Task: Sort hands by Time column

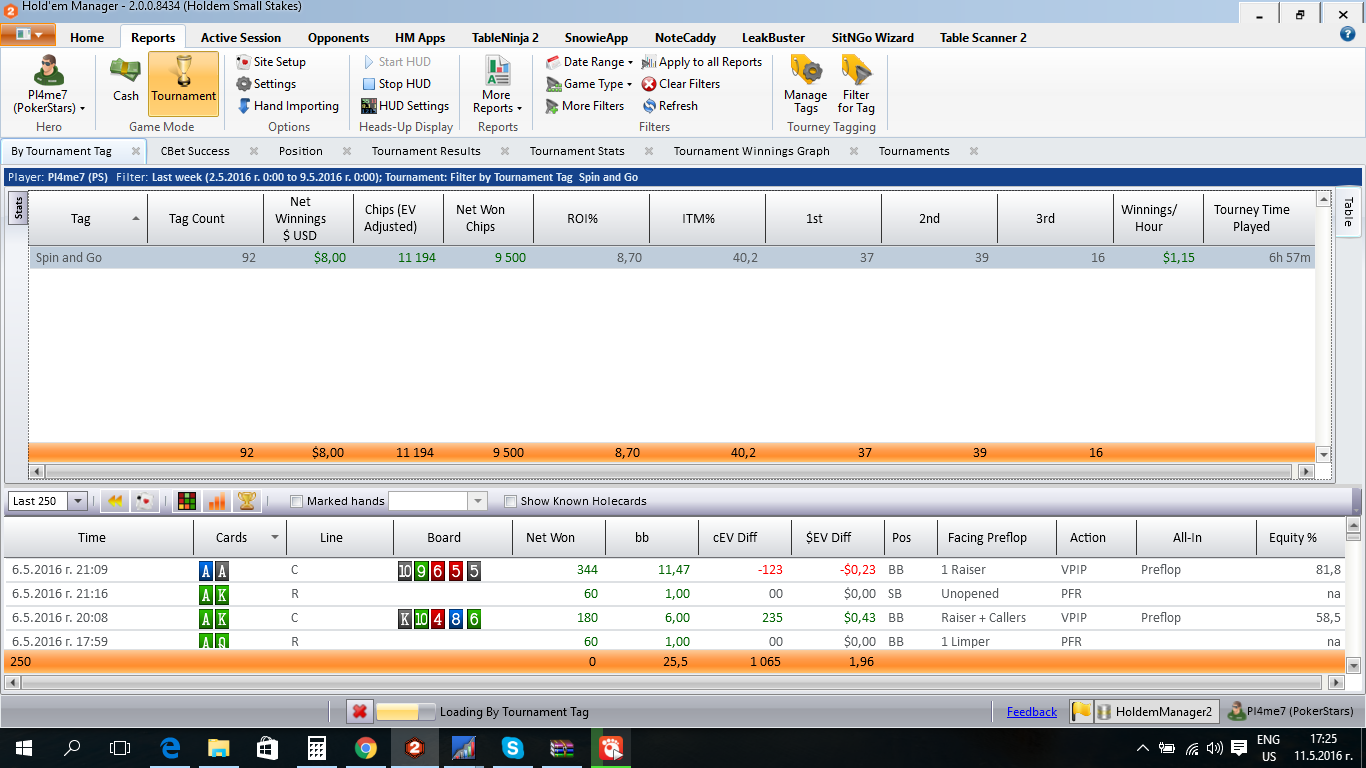Action: pos(99,538)
